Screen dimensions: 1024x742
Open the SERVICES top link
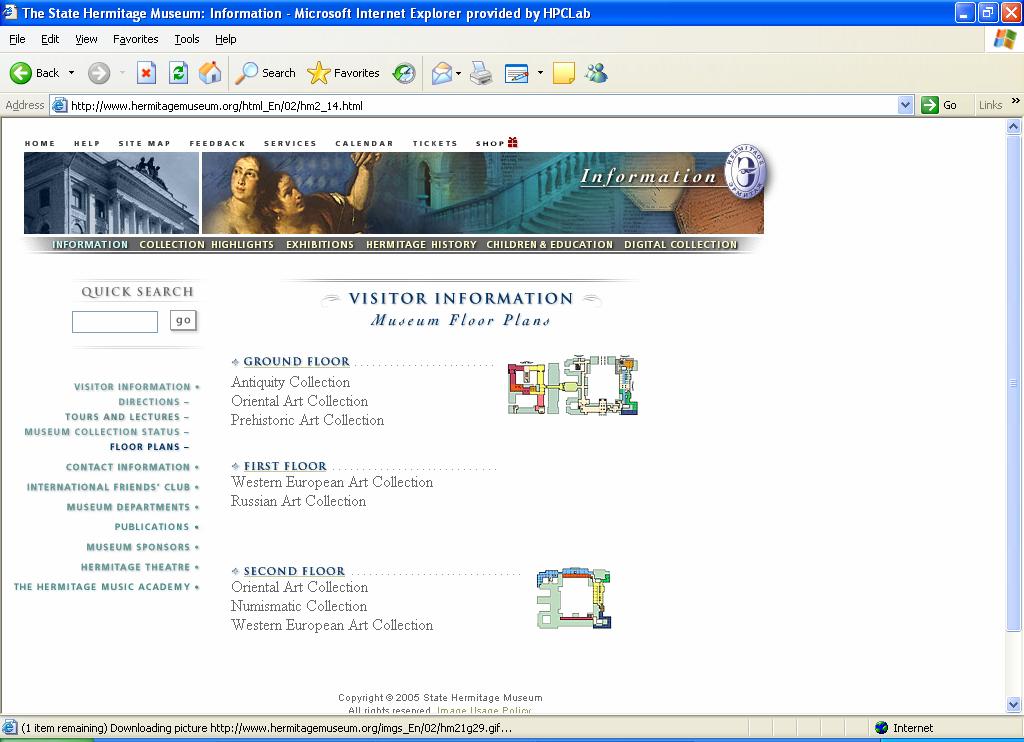tap(290, 143)
